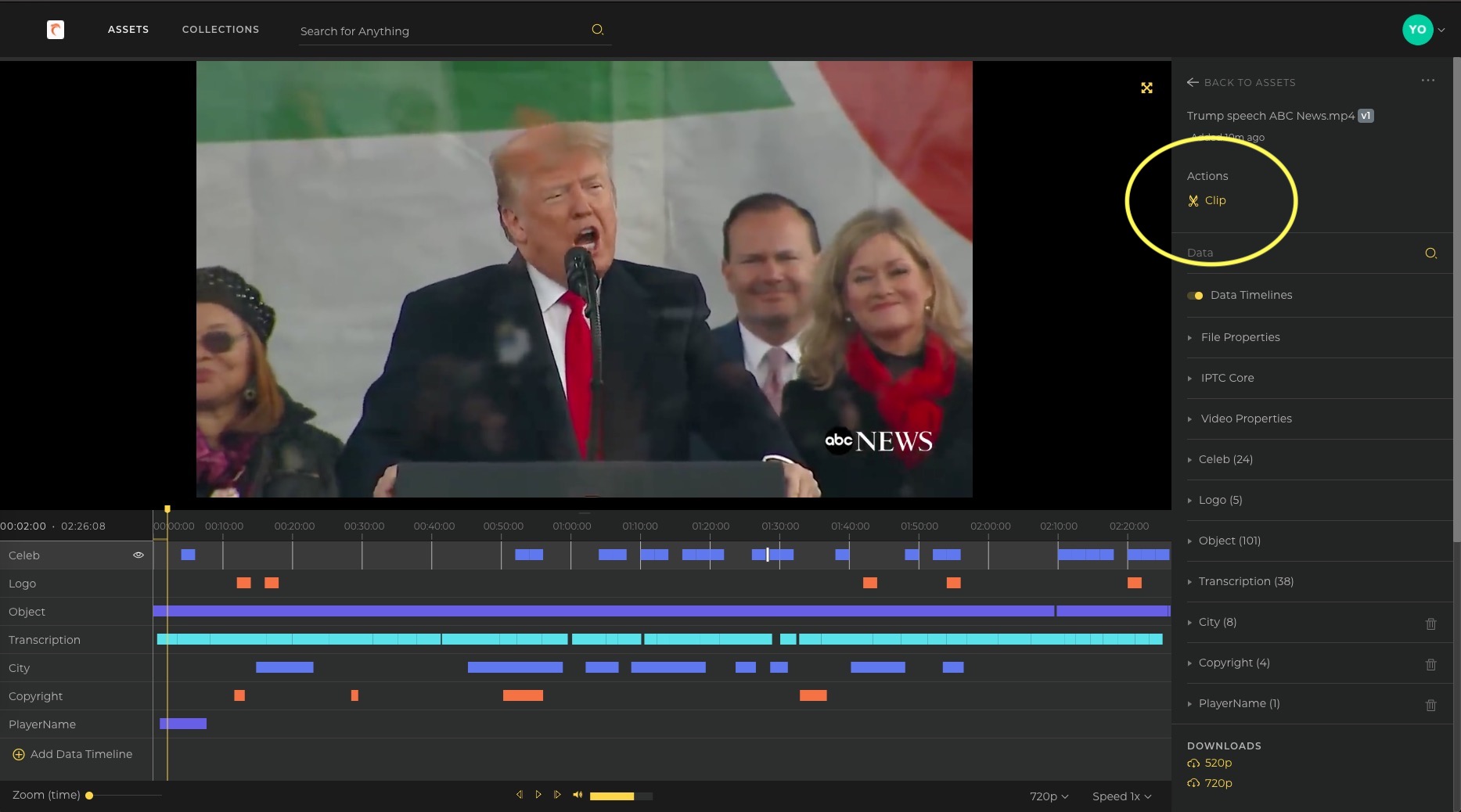Open the three-dot menu above Back to Assets
The height and width of the screenshot is (812, 1461).
pos(1428,81)
